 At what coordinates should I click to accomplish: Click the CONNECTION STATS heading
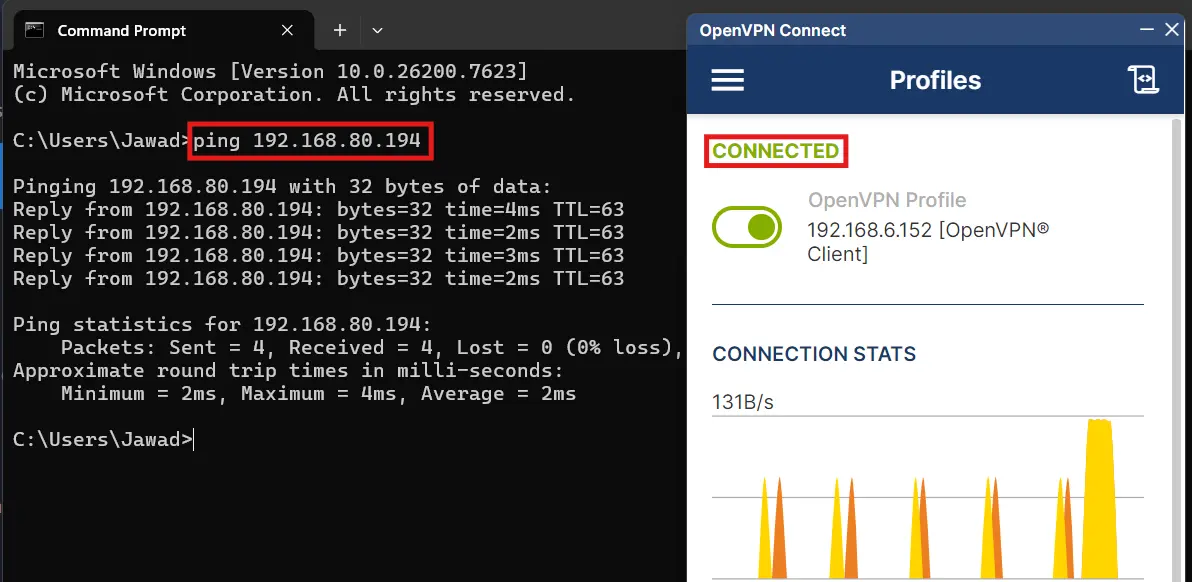pos(813,354)
